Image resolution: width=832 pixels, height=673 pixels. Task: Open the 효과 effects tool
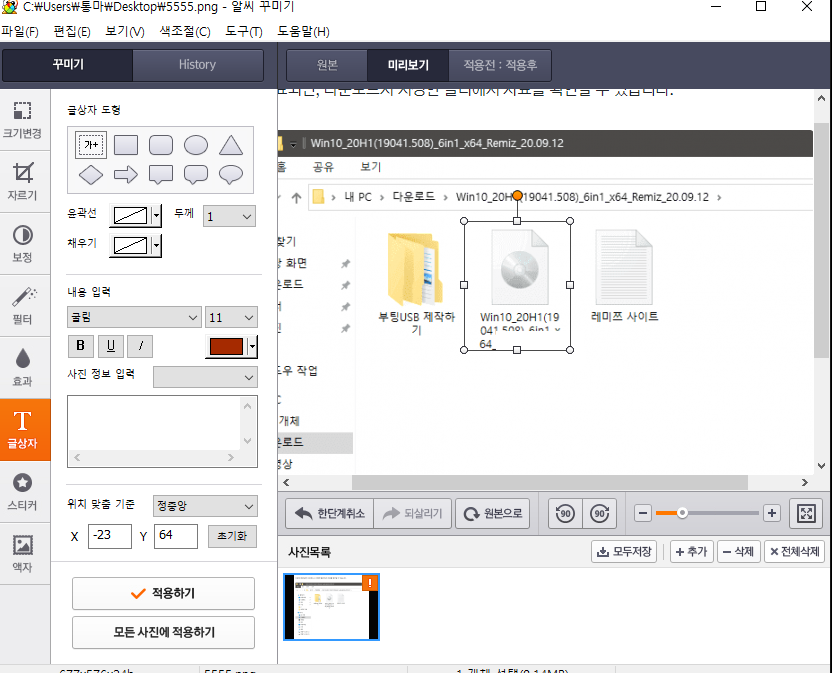click(22, 368)
